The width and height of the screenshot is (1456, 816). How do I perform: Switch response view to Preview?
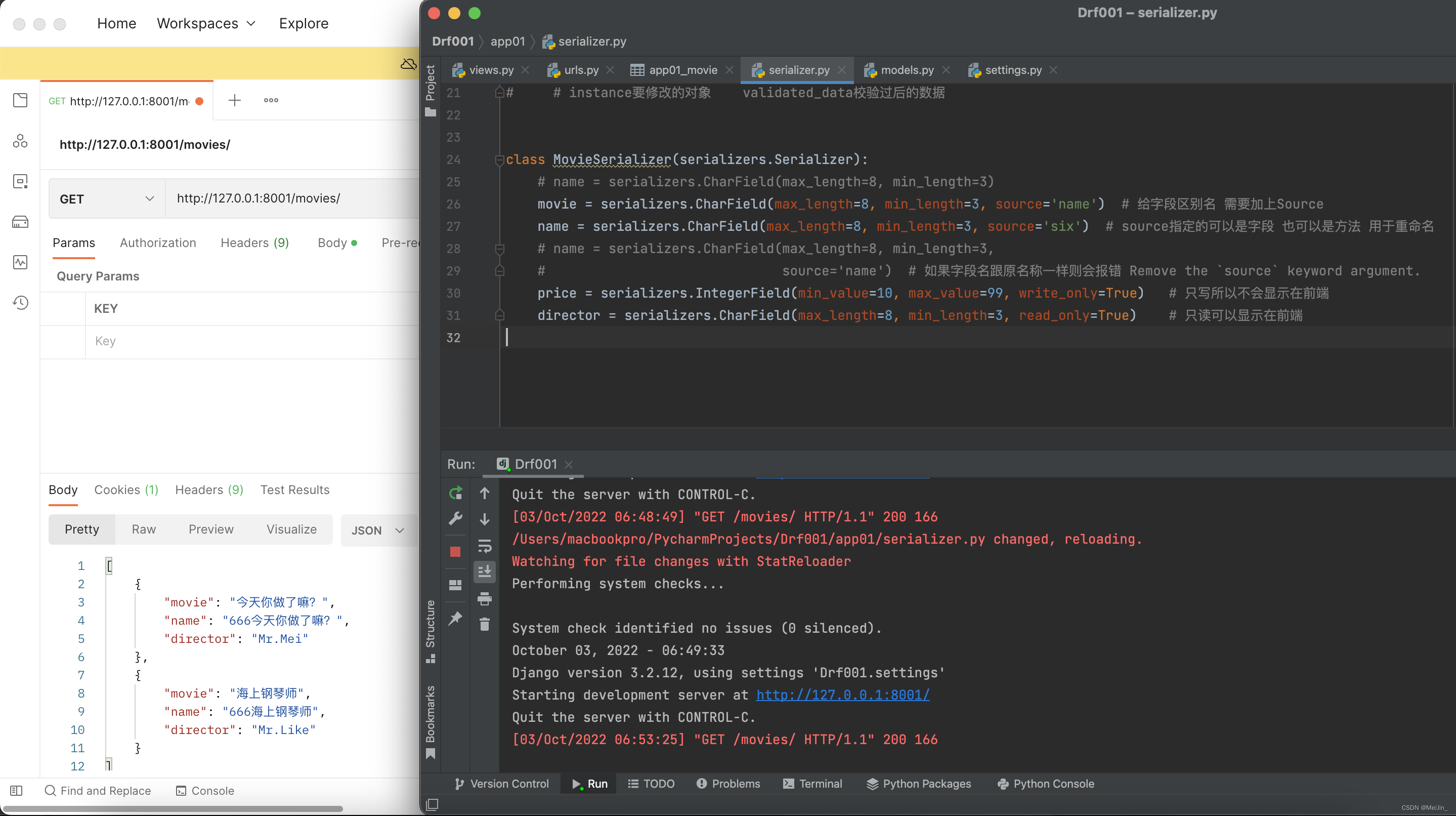(211, 529)
